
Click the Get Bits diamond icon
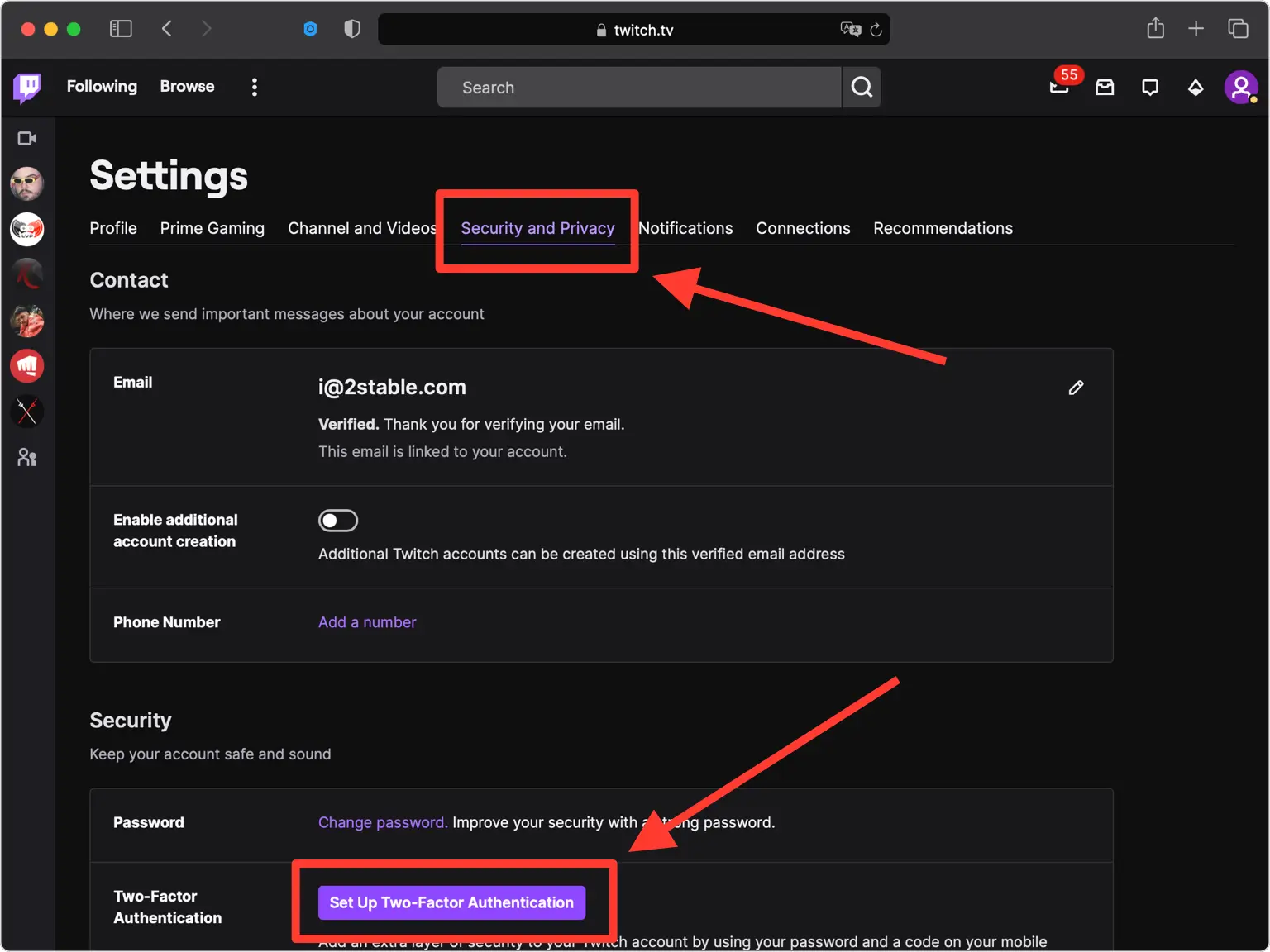coord(1196,88)
